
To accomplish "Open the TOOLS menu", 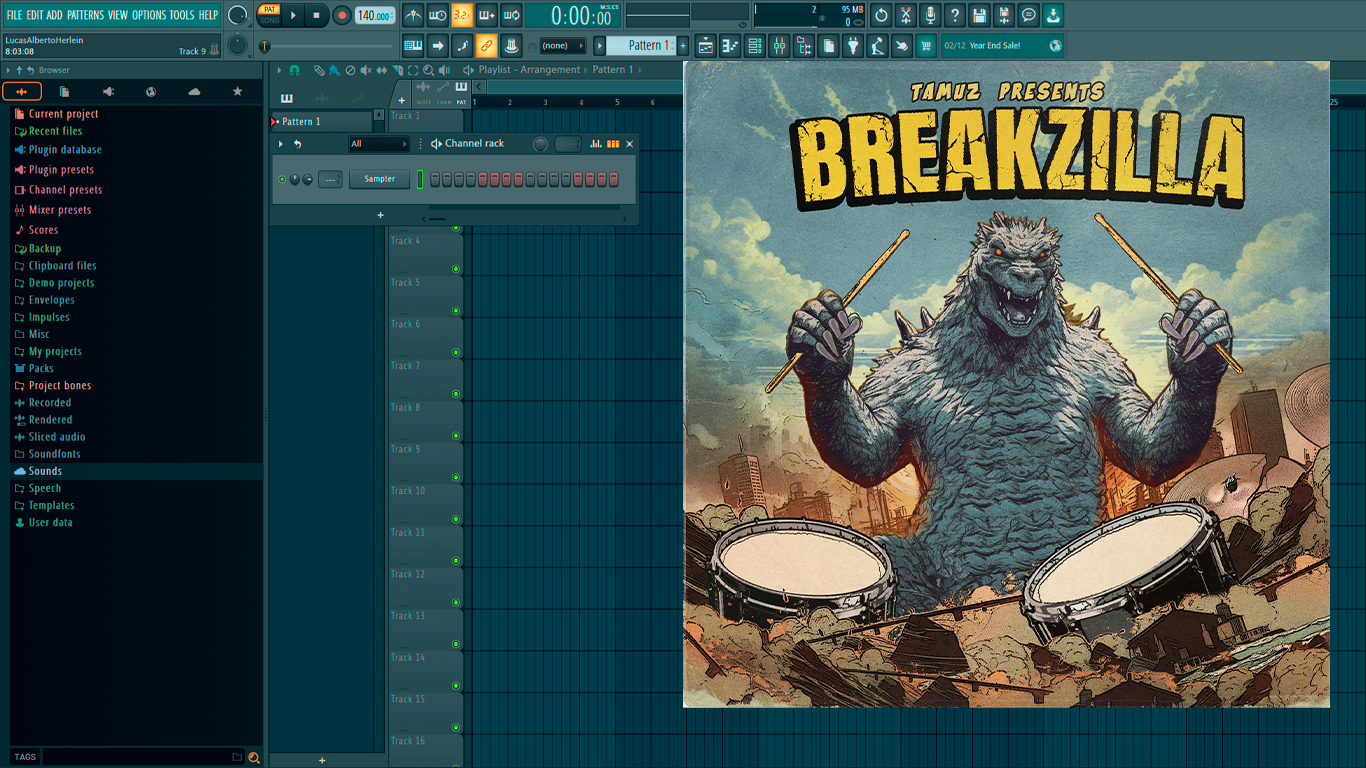I will [182, 15].
